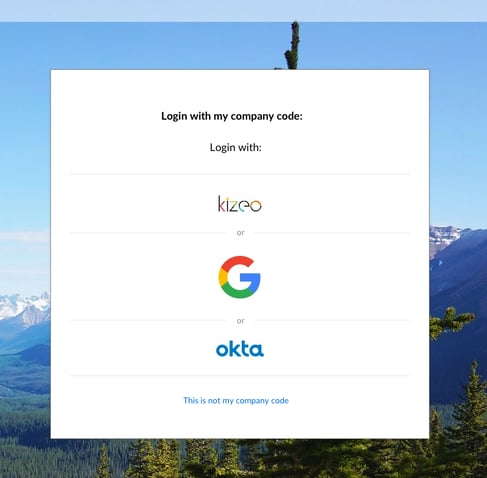Screen dimensions: 487x478
Task: Choose the Okta login logo
Action: (x=240, y=349)
